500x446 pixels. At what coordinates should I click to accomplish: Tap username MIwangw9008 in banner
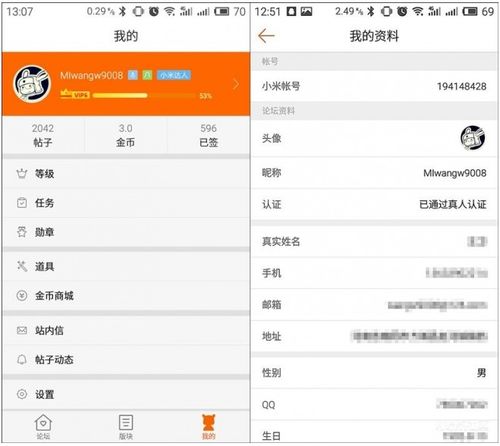(92, 75)
